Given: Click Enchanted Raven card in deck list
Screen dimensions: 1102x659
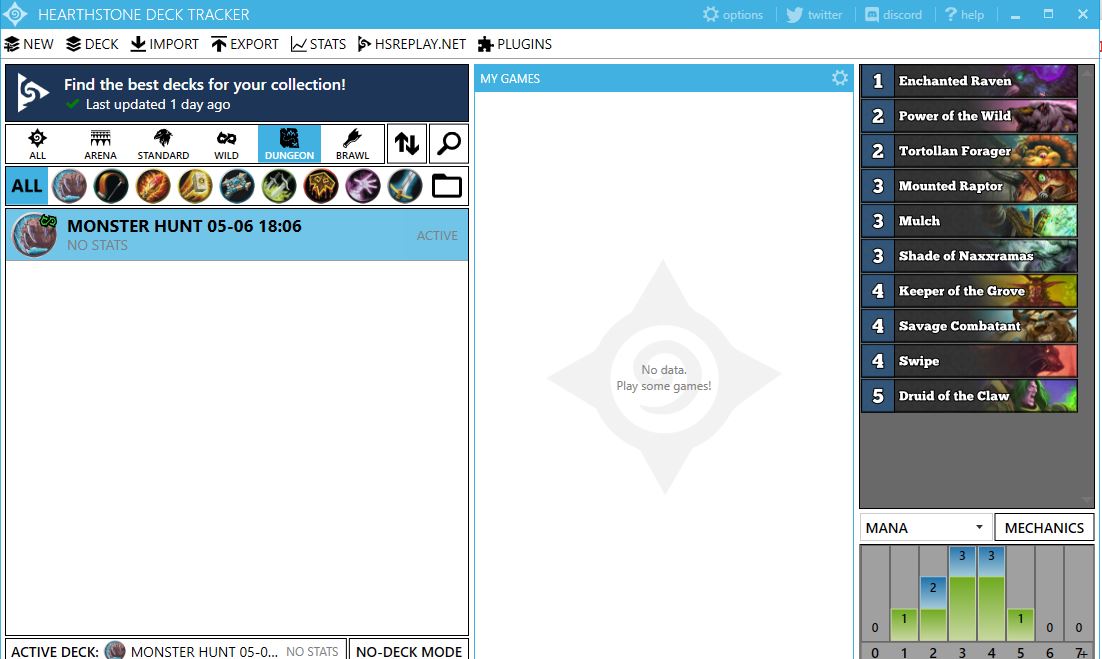Looking at the screenshot, I should 969,81.
